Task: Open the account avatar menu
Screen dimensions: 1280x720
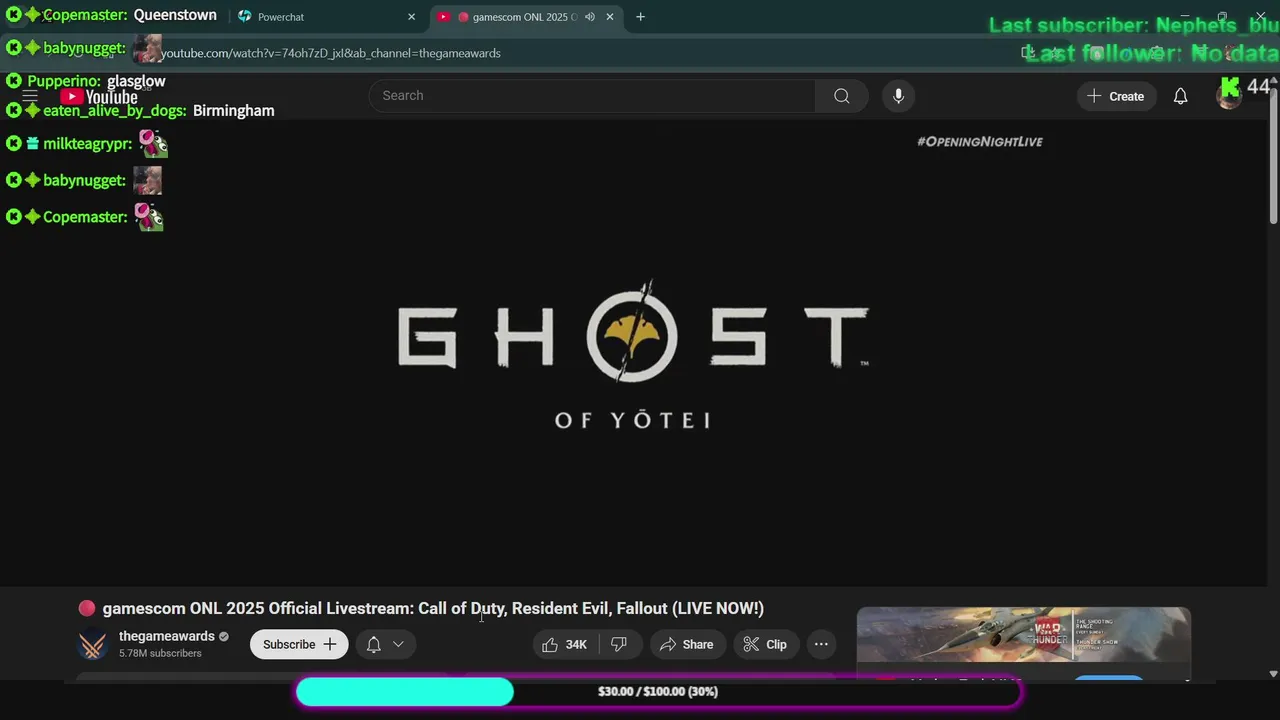Action: click(1229, 96)
